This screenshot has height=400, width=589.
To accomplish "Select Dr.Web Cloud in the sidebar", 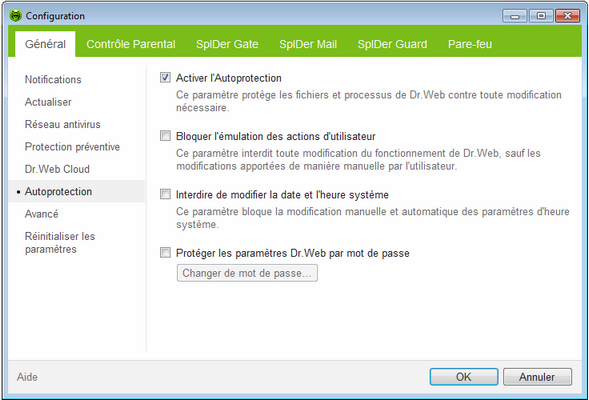I will click(57, 169).
